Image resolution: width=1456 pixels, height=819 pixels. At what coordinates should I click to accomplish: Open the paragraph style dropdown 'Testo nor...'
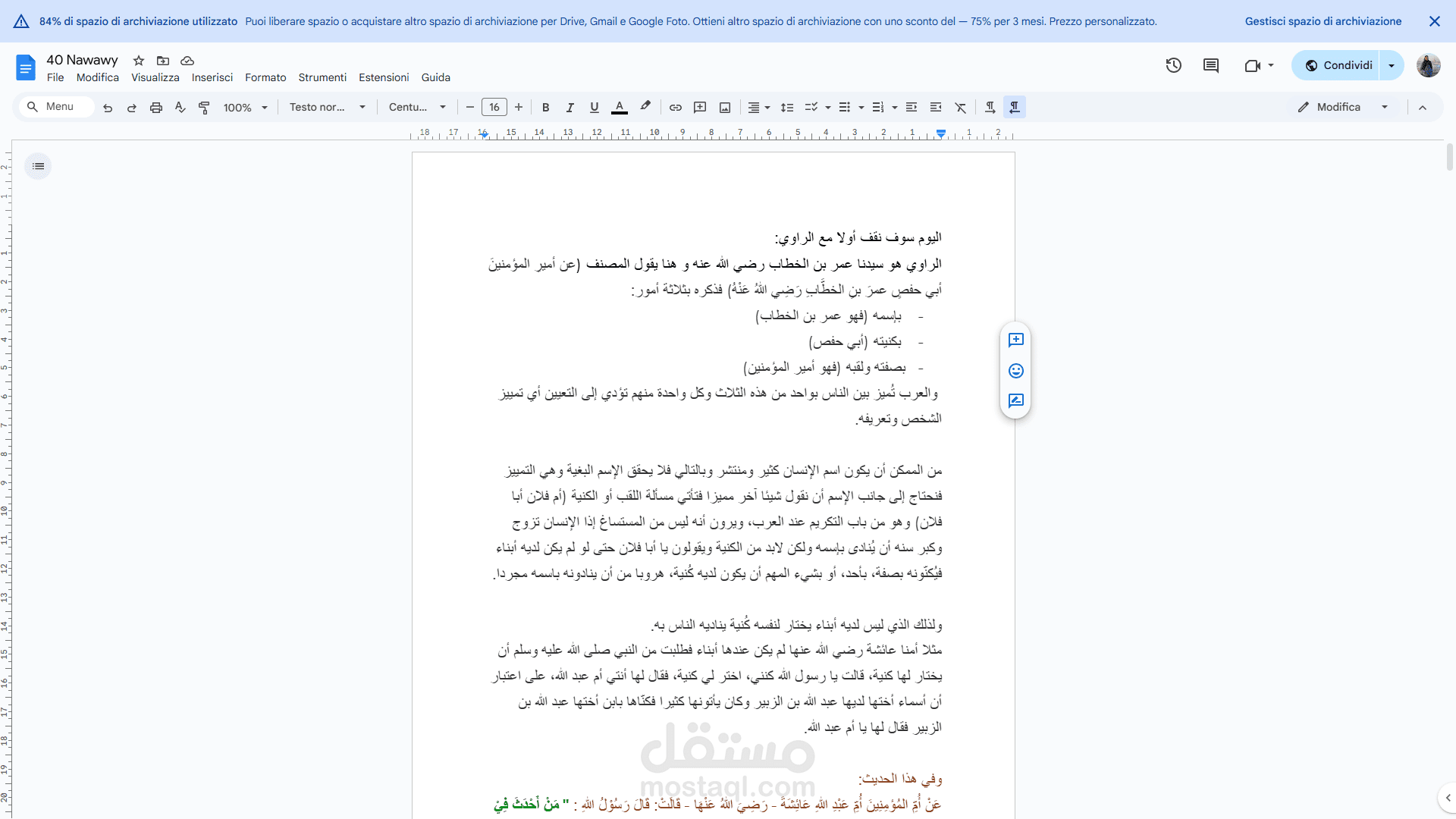[x=328, y=108]
